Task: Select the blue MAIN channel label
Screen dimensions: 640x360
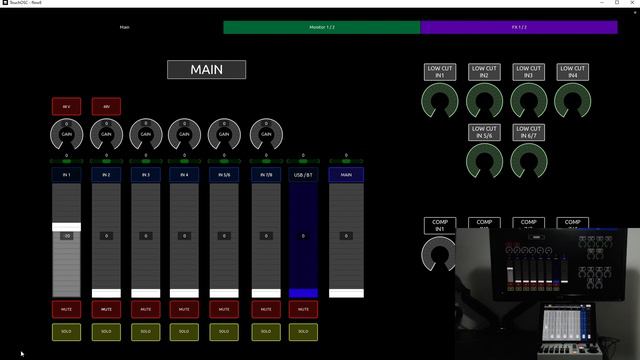Action: [x=346, y=175]
